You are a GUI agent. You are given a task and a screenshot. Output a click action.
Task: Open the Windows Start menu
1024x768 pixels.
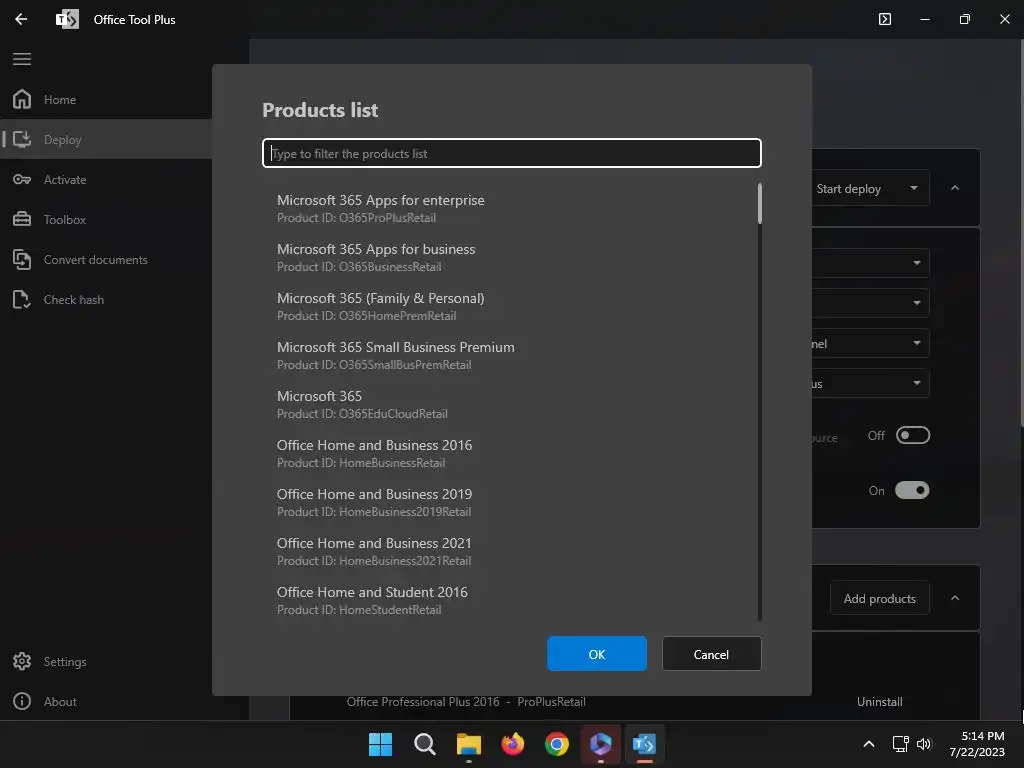(380, 744)
